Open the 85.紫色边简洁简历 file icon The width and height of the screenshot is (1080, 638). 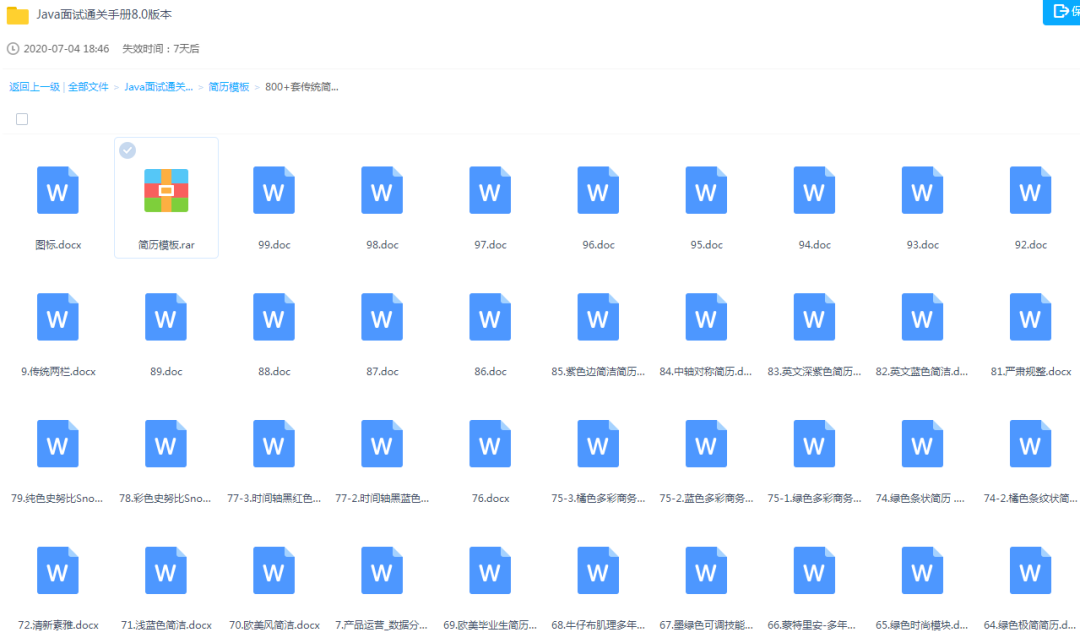599,317
